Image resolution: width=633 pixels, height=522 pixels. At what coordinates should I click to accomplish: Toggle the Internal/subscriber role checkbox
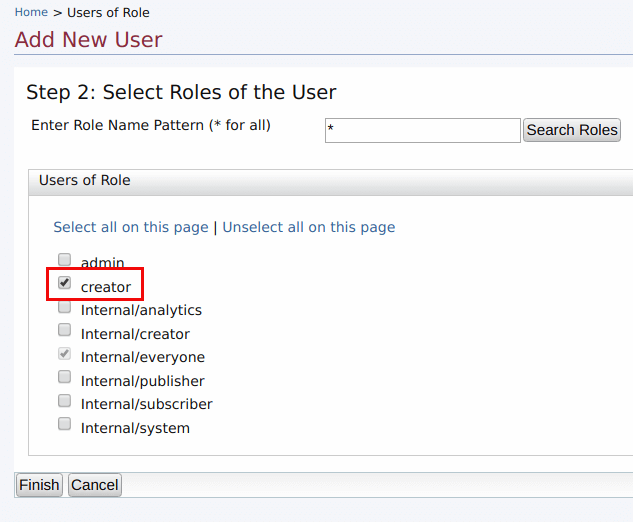click(x=65, y=401)
